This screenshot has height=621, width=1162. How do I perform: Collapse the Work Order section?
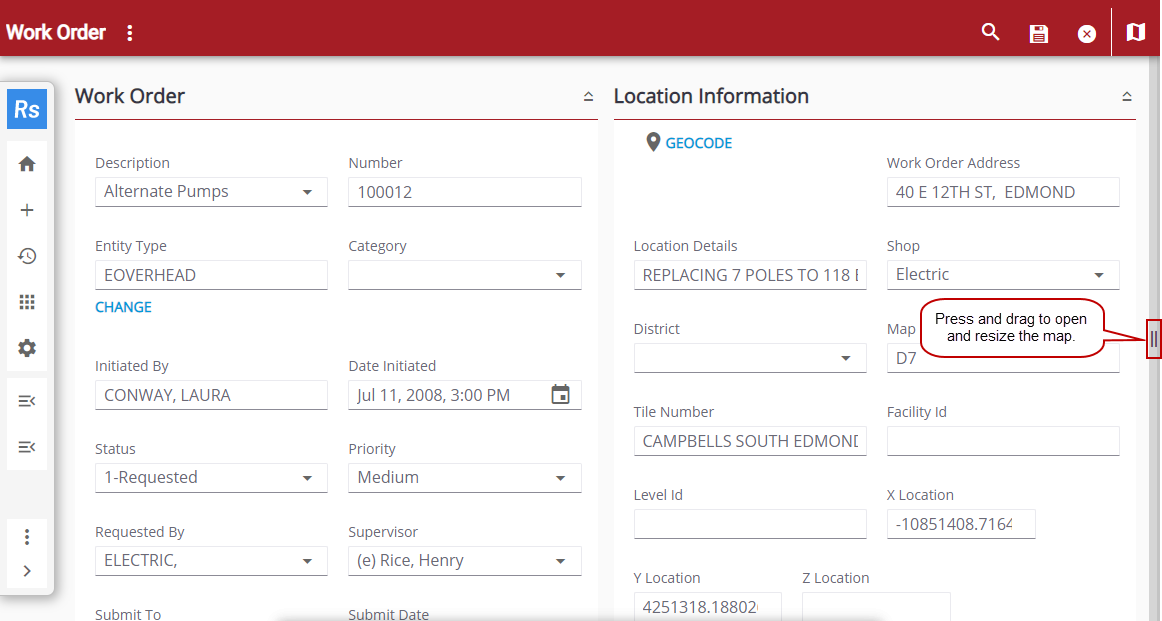(x=588, y=97)
